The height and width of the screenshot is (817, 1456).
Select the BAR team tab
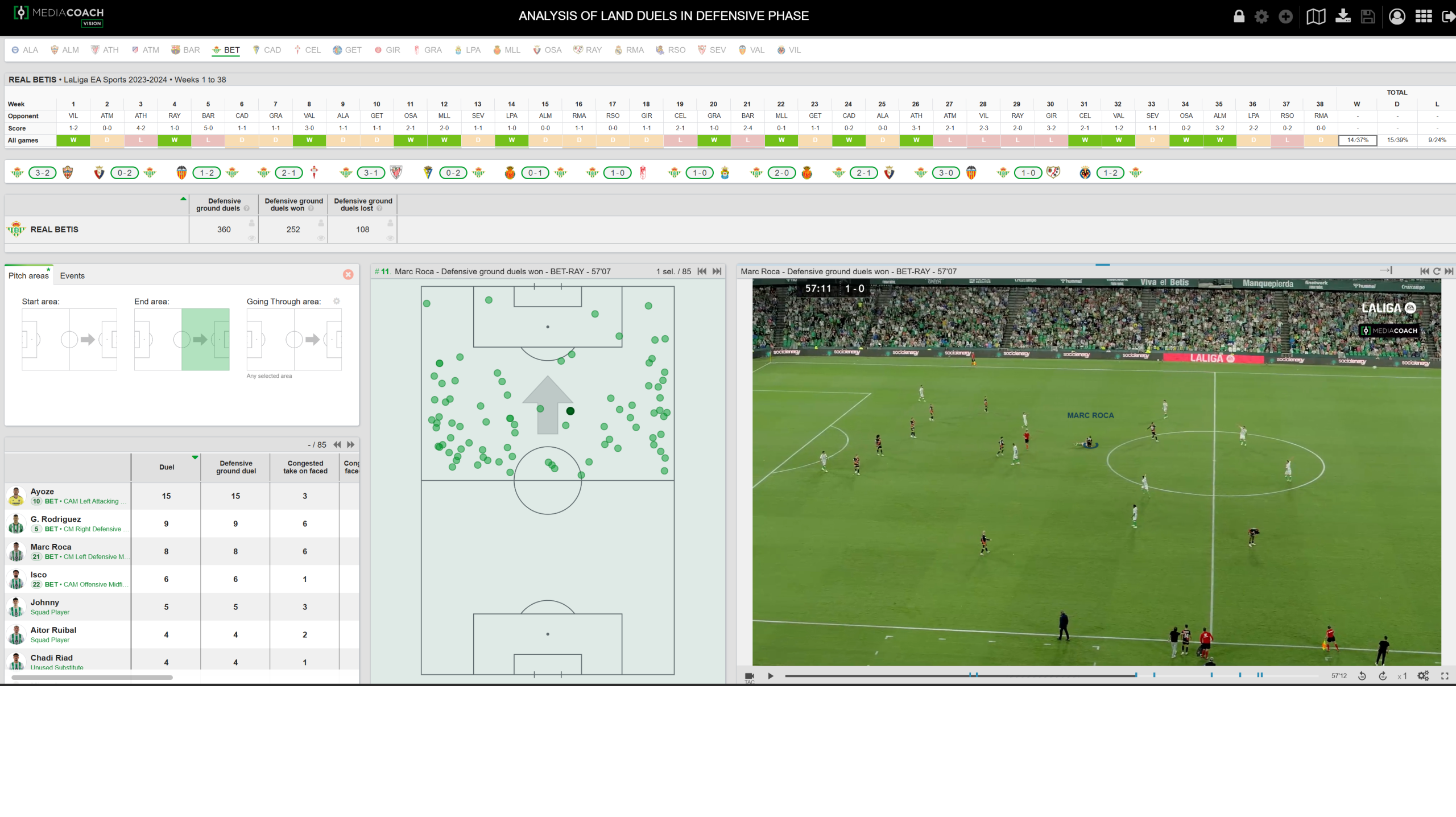pos(185,50)
